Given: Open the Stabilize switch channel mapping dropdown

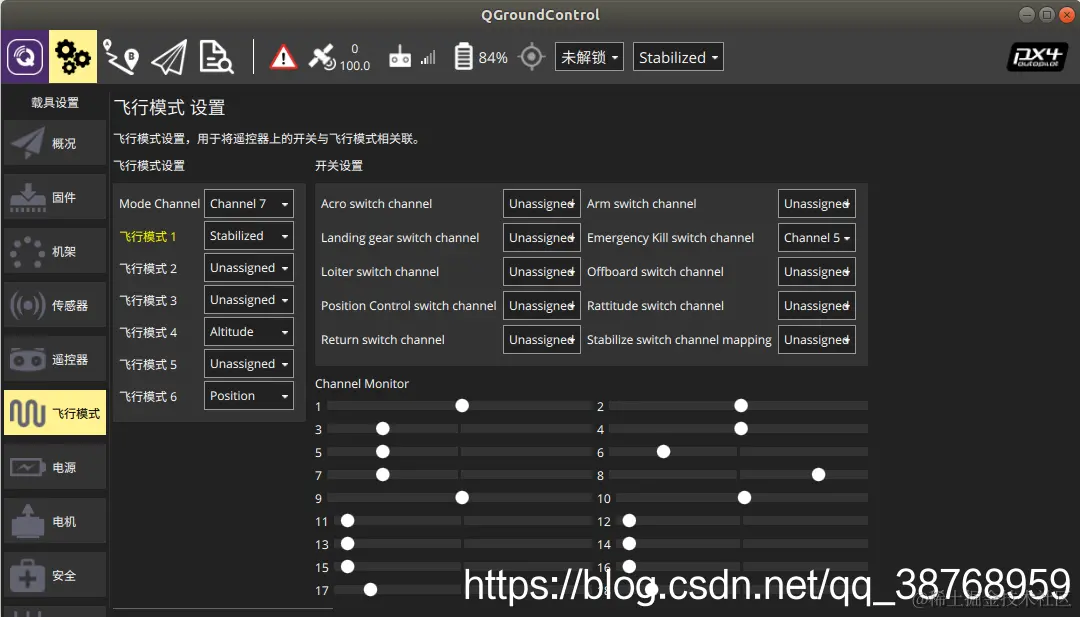Looking at the screenshot, I should [817, 339].
